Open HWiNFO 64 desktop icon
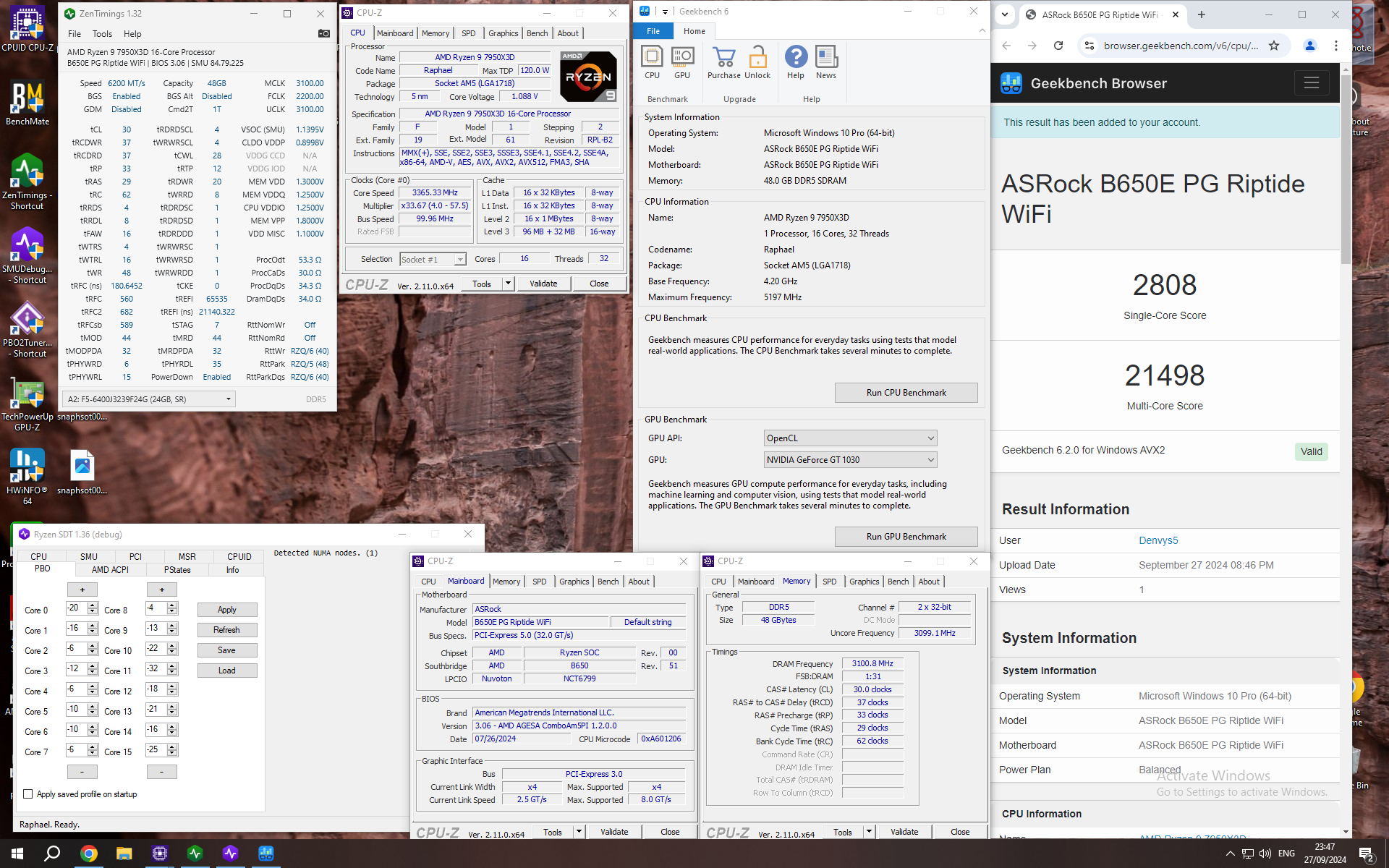The image size is (1389, 868). [27, 476]
